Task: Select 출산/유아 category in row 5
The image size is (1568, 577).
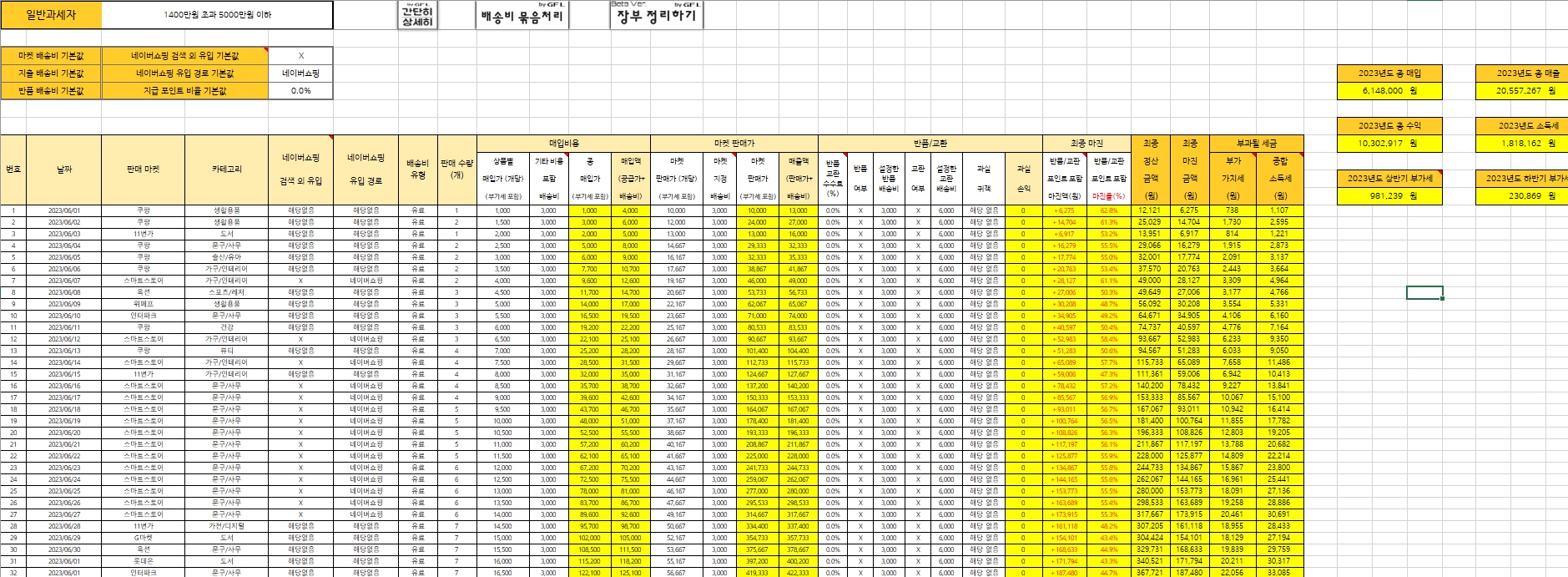Action: (226, 257)
